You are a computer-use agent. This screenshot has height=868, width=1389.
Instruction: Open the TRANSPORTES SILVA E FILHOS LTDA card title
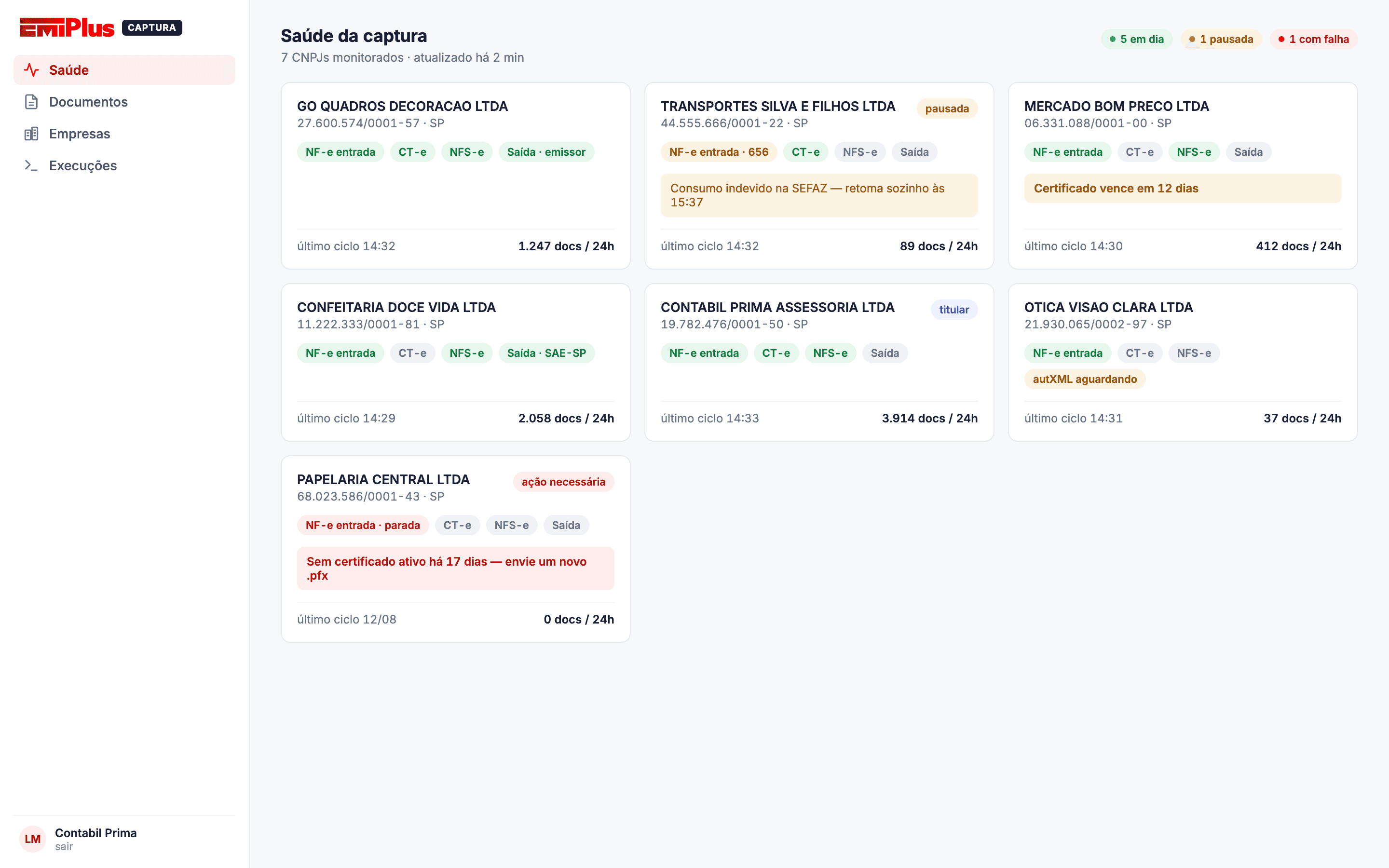point(778,106)
